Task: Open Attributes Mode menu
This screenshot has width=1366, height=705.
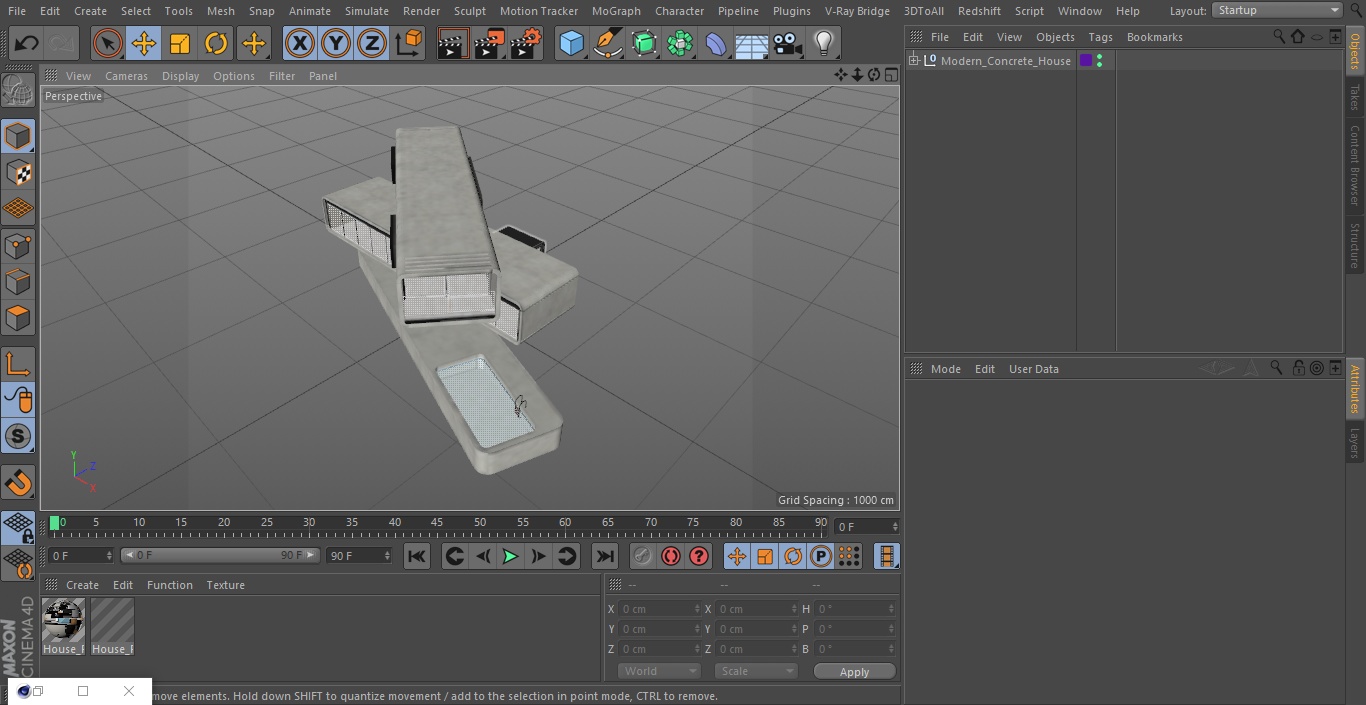Action: coord(945,369)
